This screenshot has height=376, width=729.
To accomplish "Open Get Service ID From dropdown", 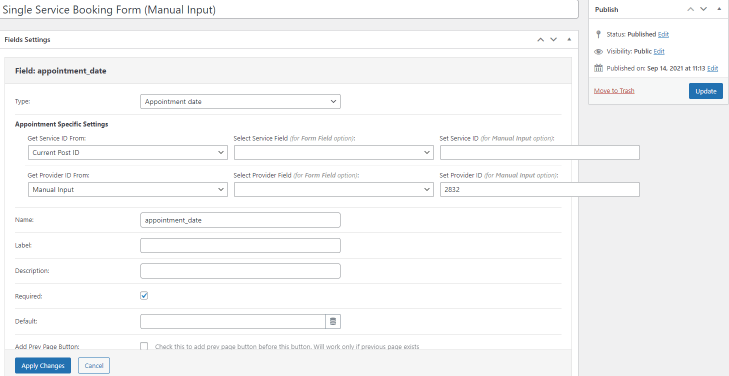I will coord(128,152).
